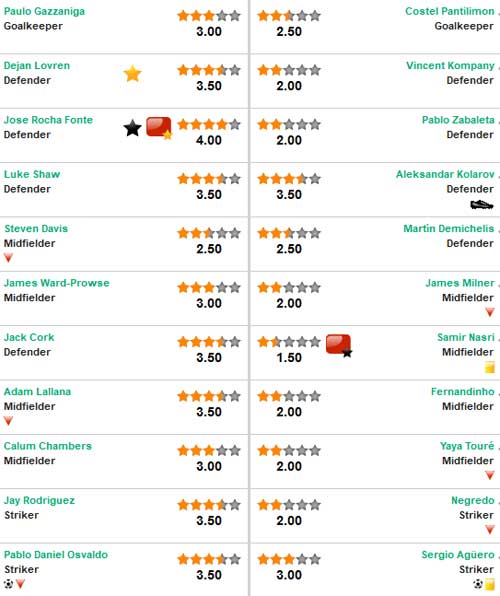This screenshot has height=596, width=500.
Task: Open Paulo Gazzaniga's player link
Action: [44, 11]
